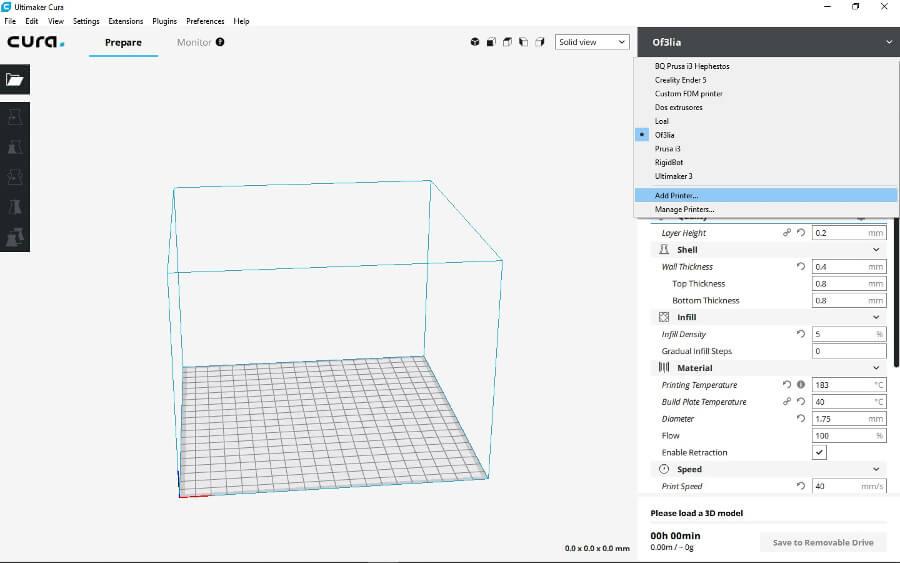
Task: Reset Print Speed with its revert arrow
Action: point(801,486)
